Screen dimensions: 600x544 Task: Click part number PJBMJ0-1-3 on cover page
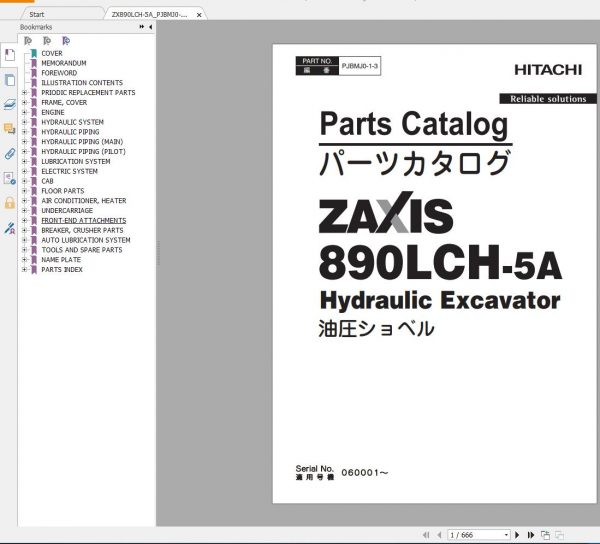(x=359, y=66)
